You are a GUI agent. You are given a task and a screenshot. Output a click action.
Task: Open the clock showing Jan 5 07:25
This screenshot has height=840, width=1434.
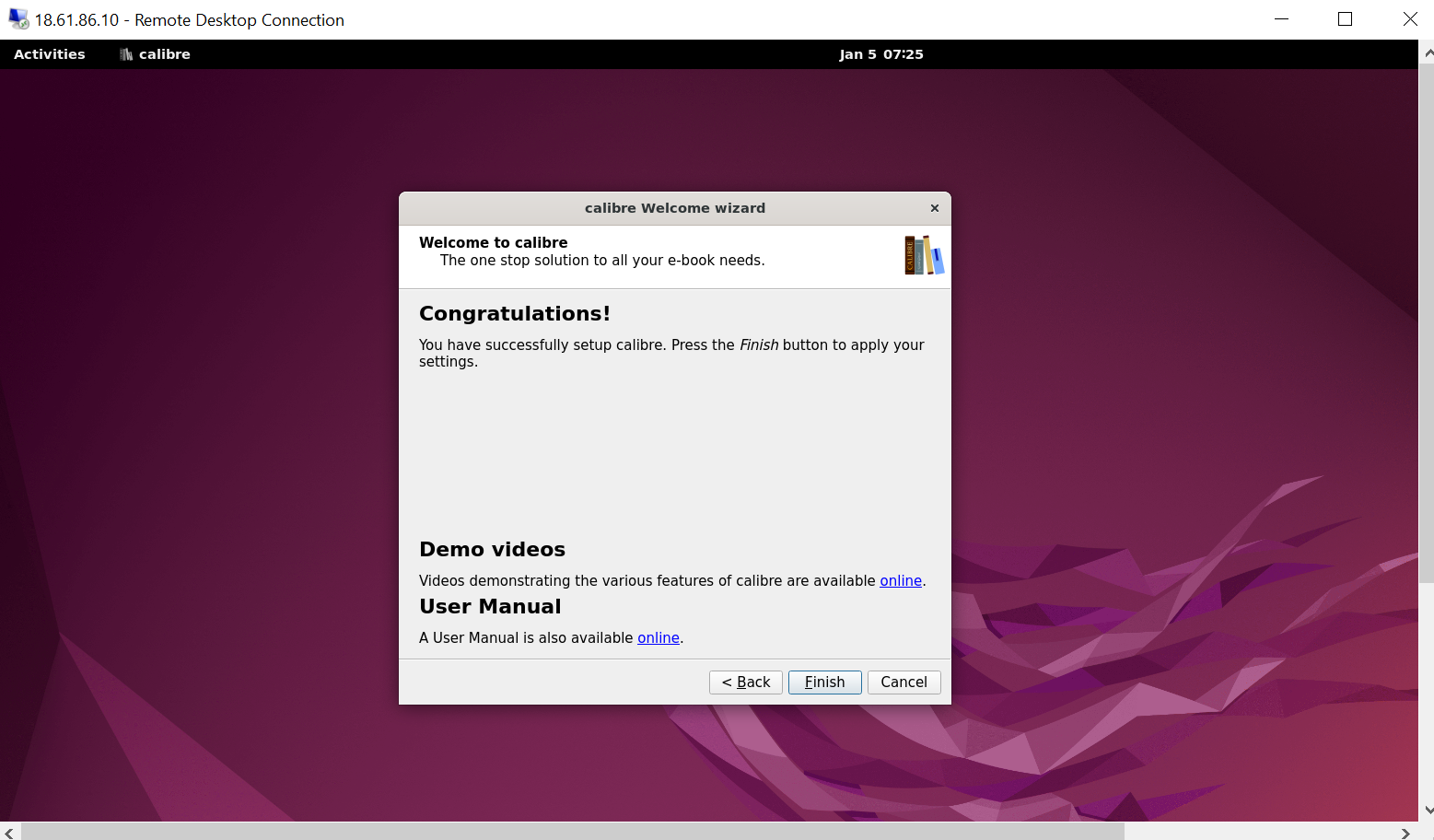click(x=881, y=54)
